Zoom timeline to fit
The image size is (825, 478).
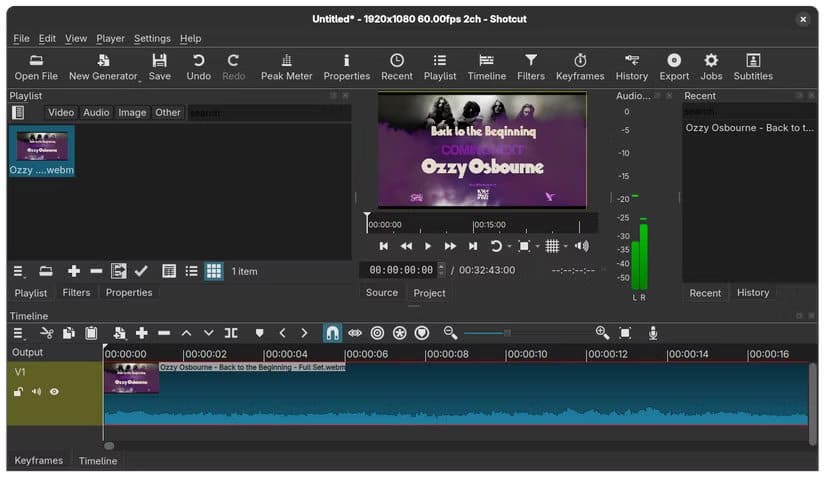[x=625, y=333]
